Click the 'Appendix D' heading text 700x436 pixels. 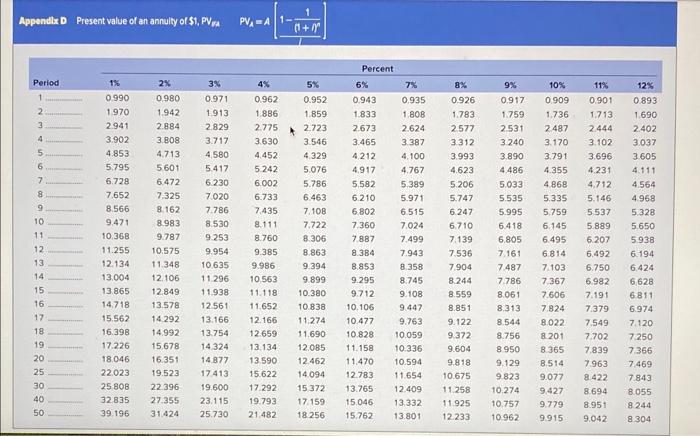43,21
